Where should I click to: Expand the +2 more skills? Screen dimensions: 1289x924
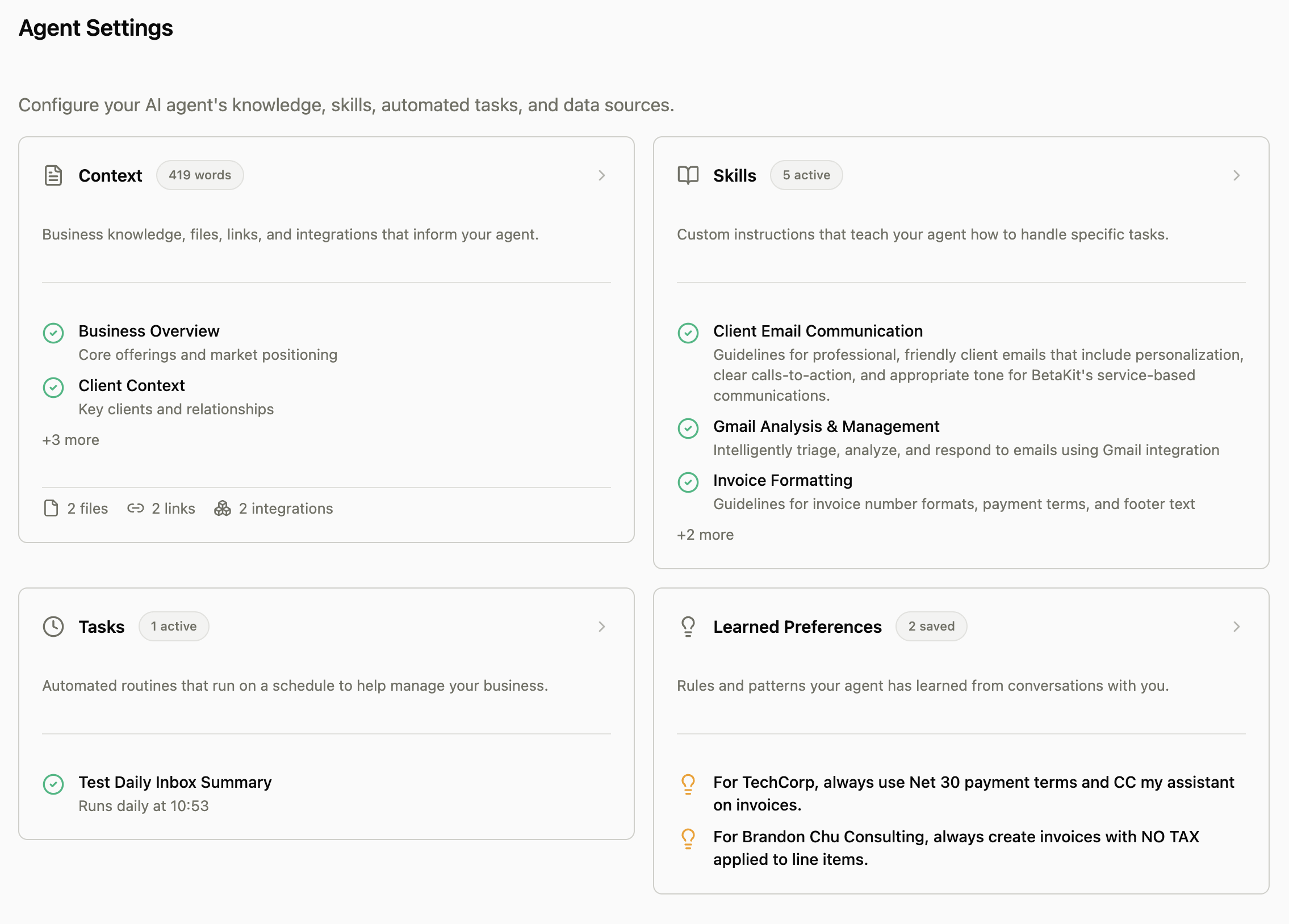(x=705, y=535)
